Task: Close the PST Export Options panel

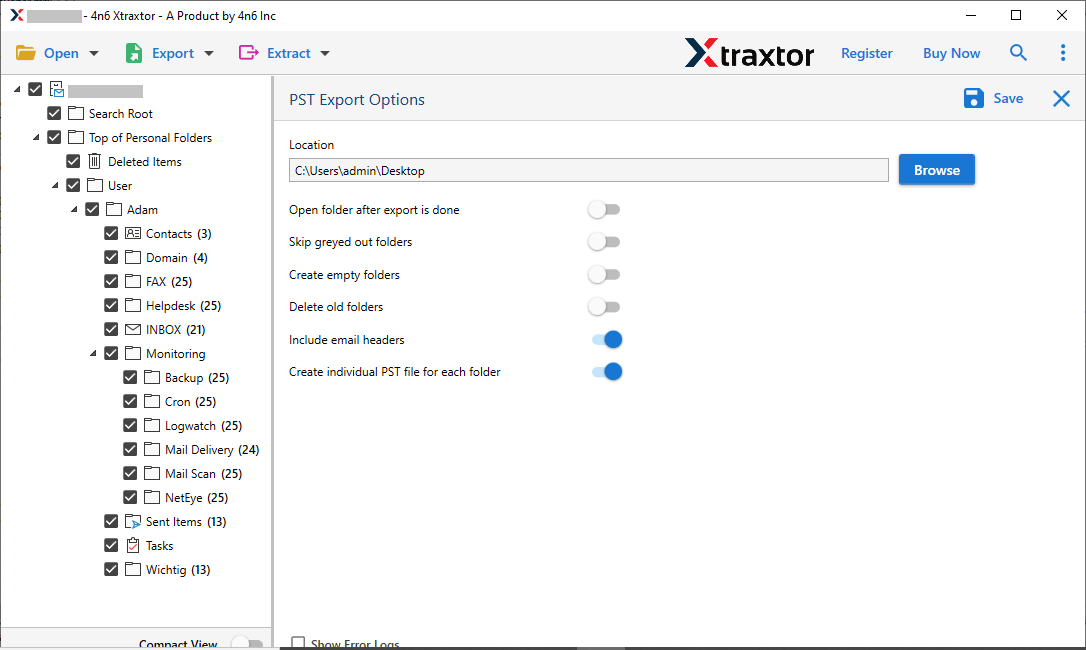Action: tap(1061, 98)
